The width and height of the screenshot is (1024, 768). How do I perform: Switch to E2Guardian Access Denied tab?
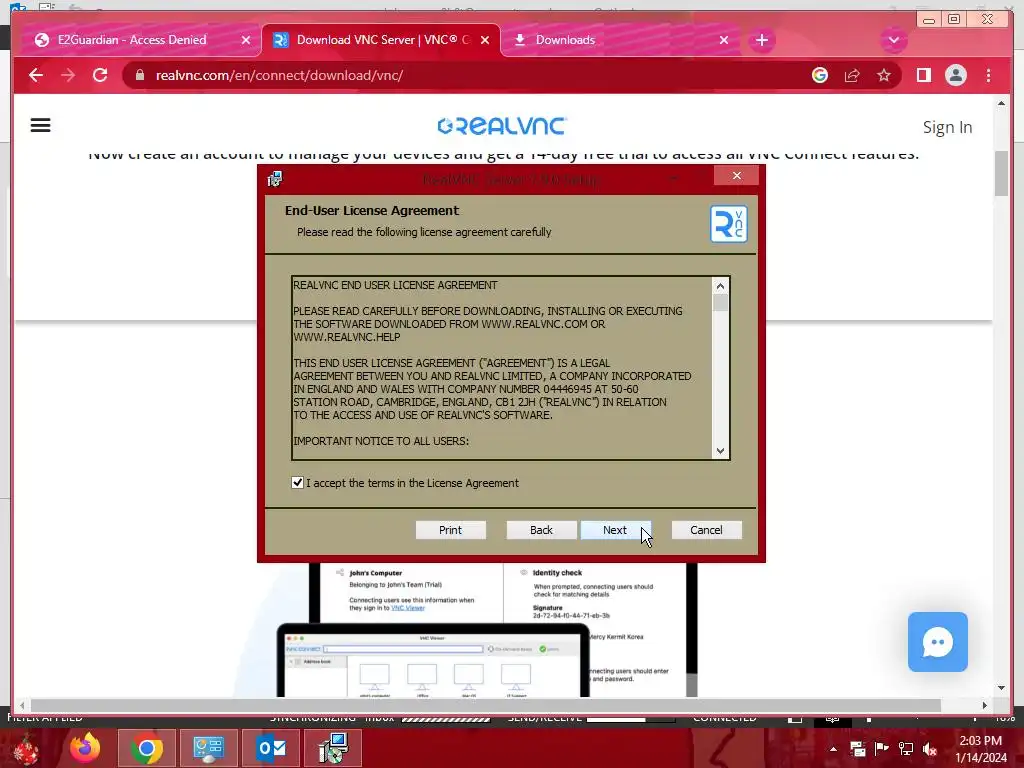pos(132,40)
